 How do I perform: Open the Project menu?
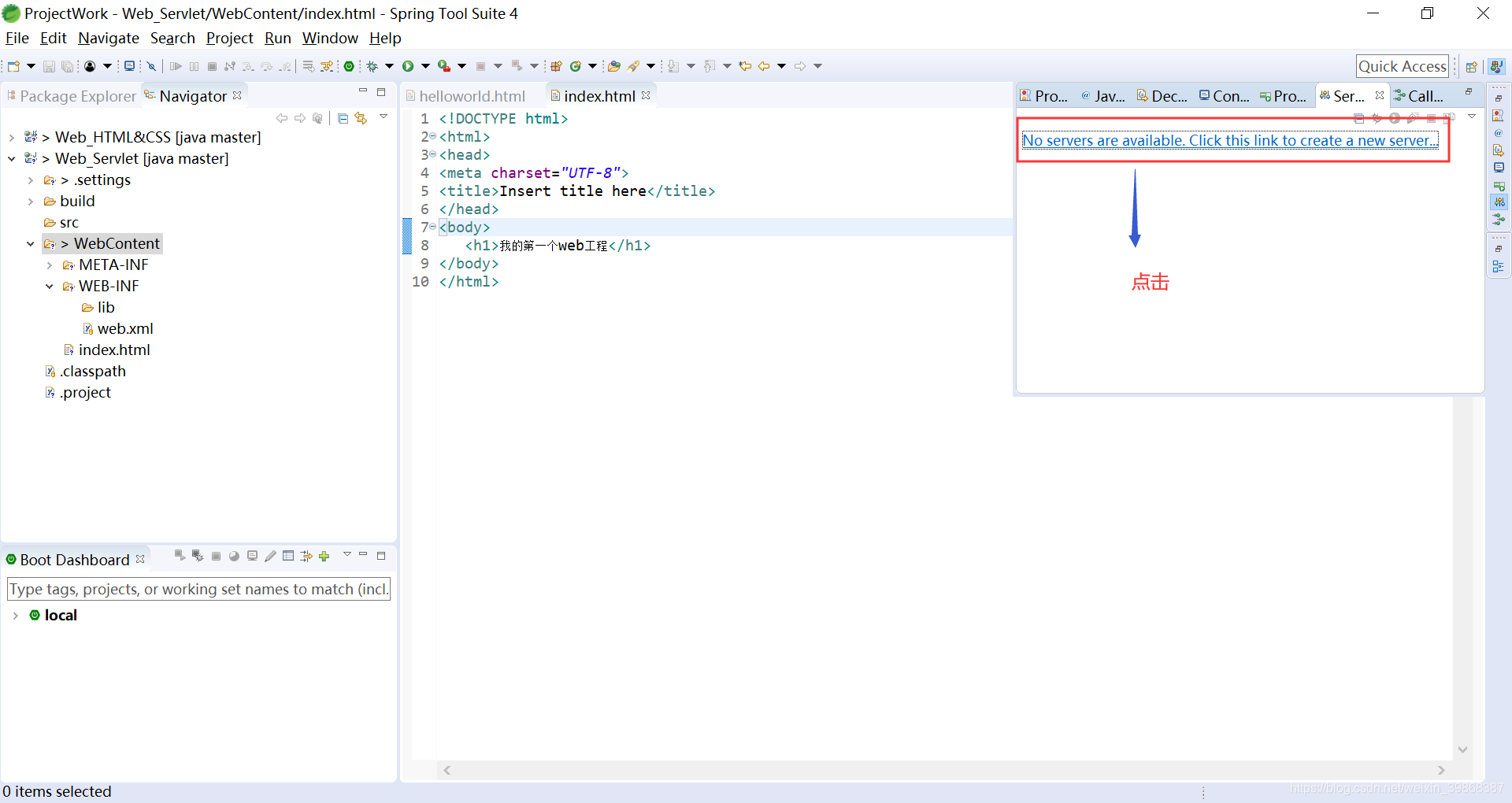230,38
